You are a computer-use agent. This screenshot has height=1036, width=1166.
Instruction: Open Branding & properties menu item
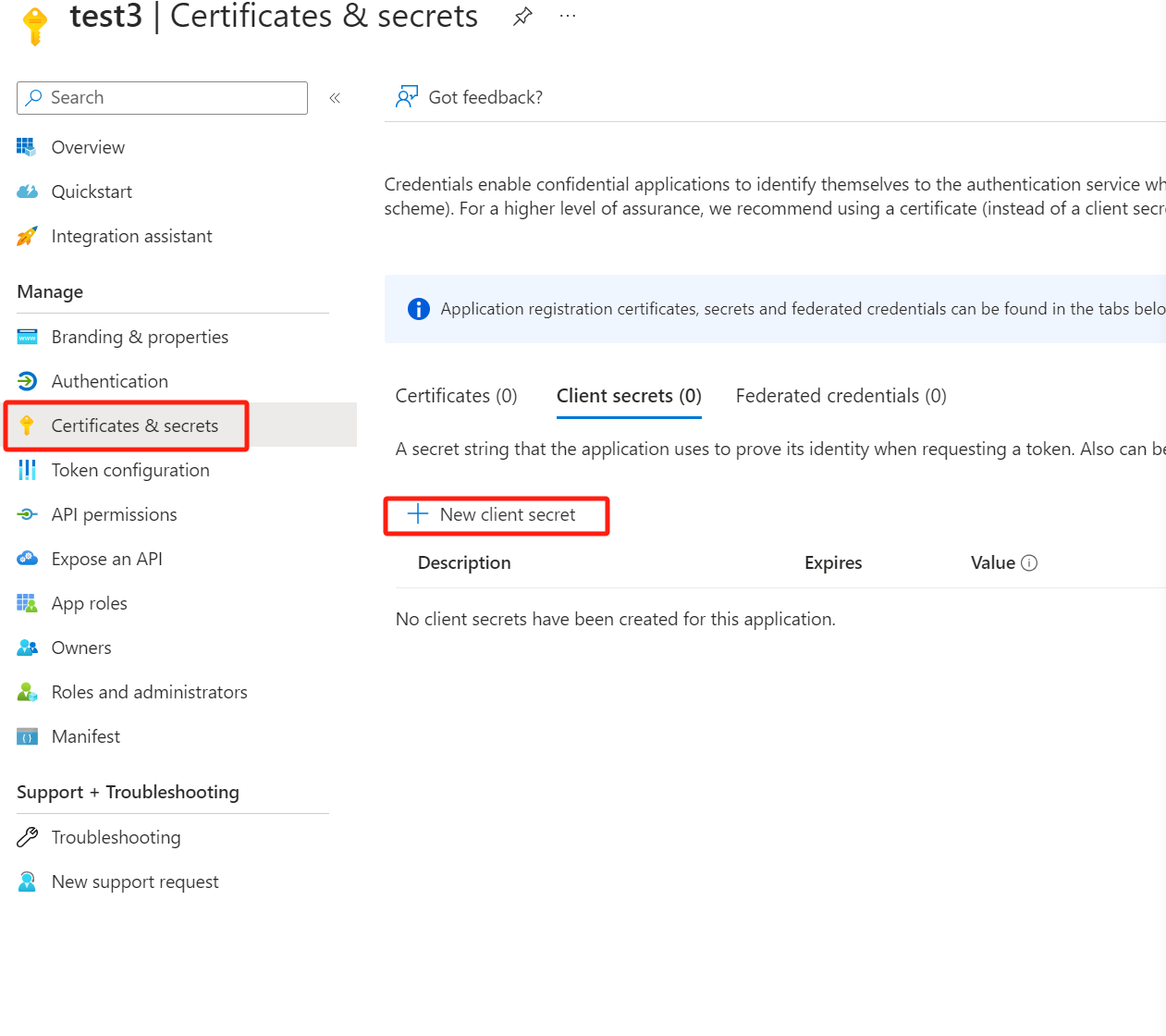click(x=140, y=337)
